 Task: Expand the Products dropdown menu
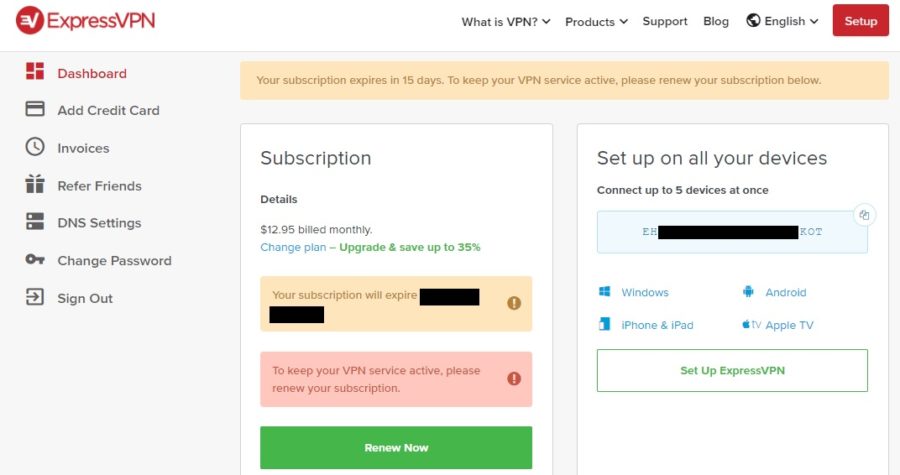click(596, 21)
